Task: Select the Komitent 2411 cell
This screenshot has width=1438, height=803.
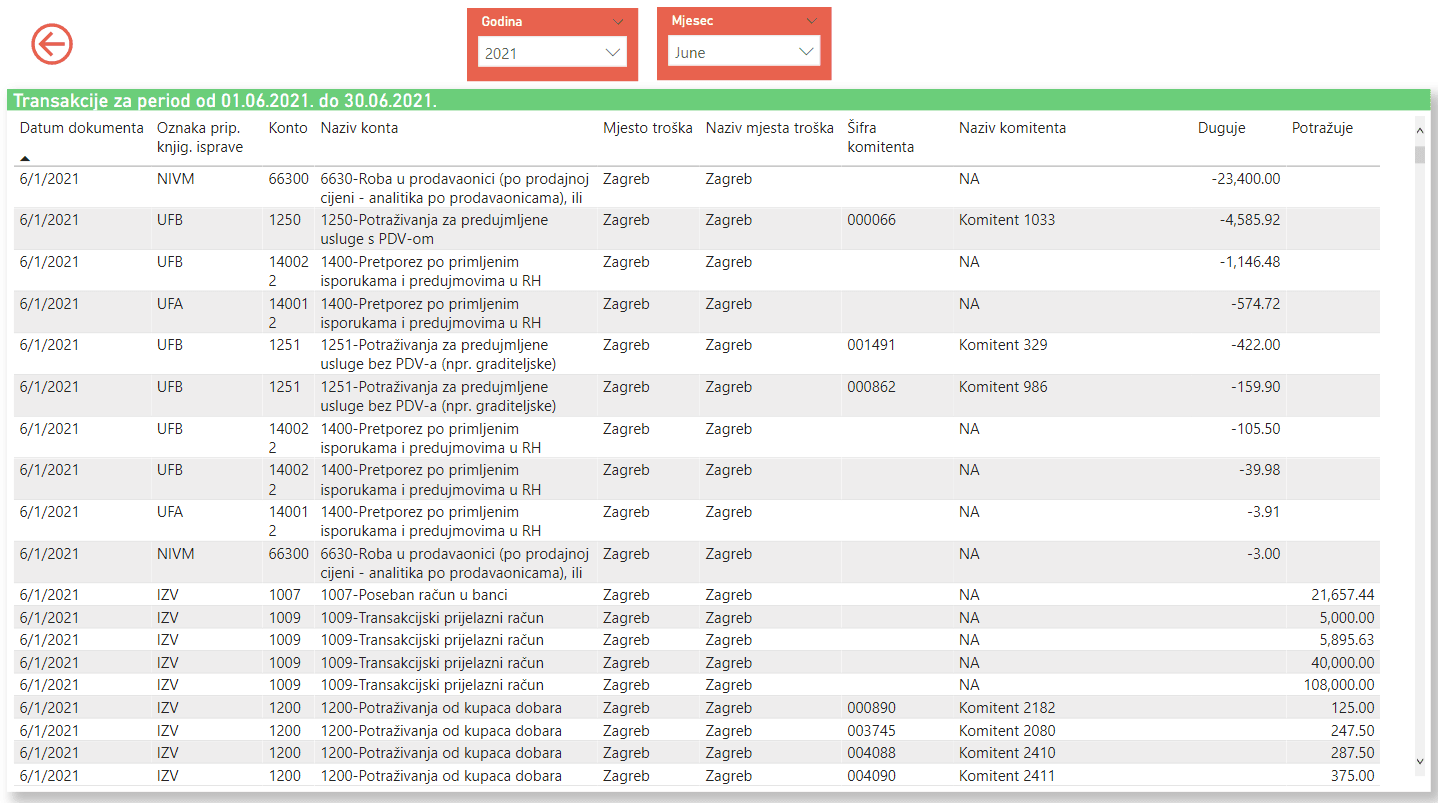Action: [1007, 776]
